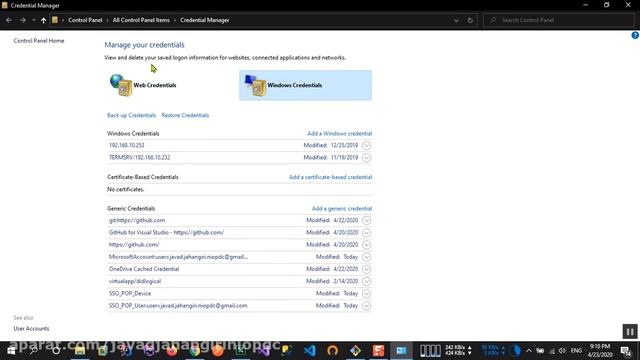This screenshot has height=360, width=640.
Task: Select OneDrive Cached Credential name
Action: click(x=144, y=269)
